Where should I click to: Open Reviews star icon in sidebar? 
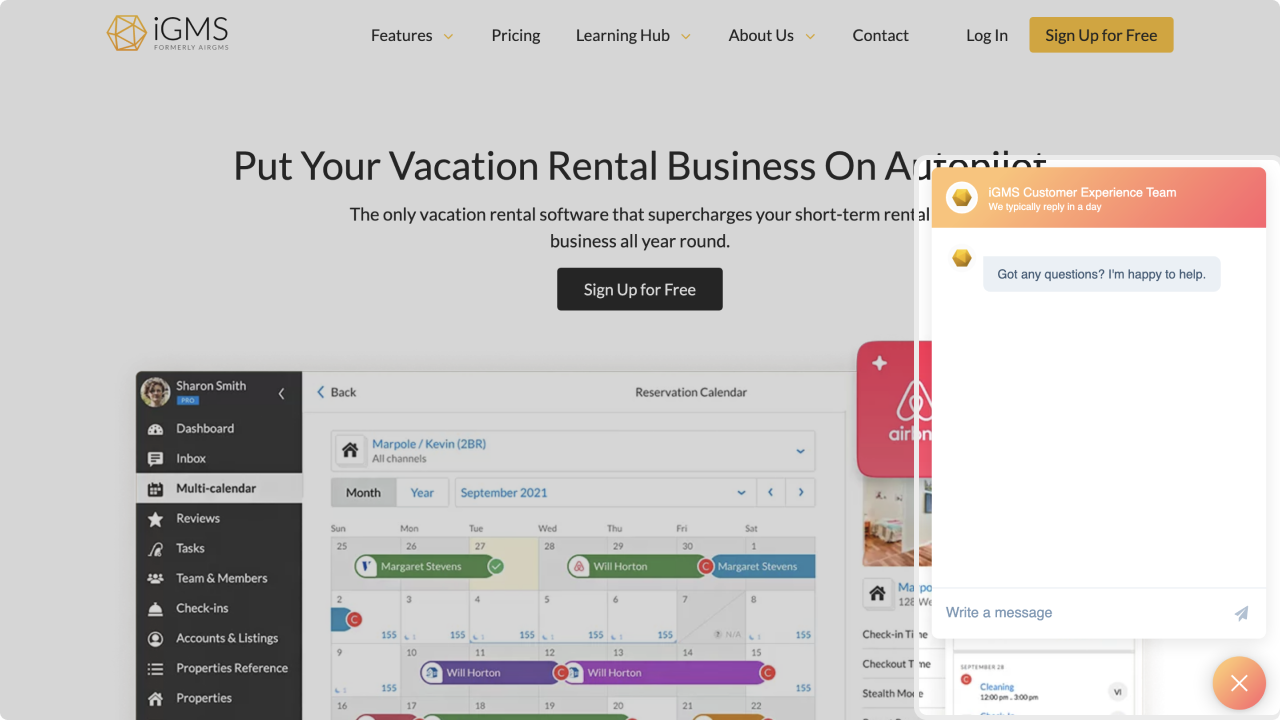(x=155, y=519)
